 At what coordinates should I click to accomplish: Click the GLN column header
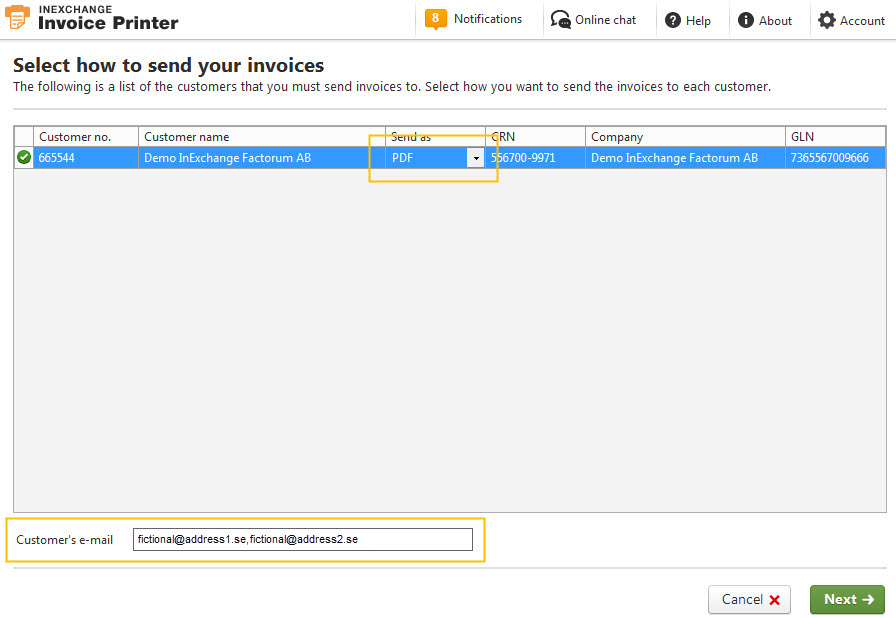pos(835,137)
